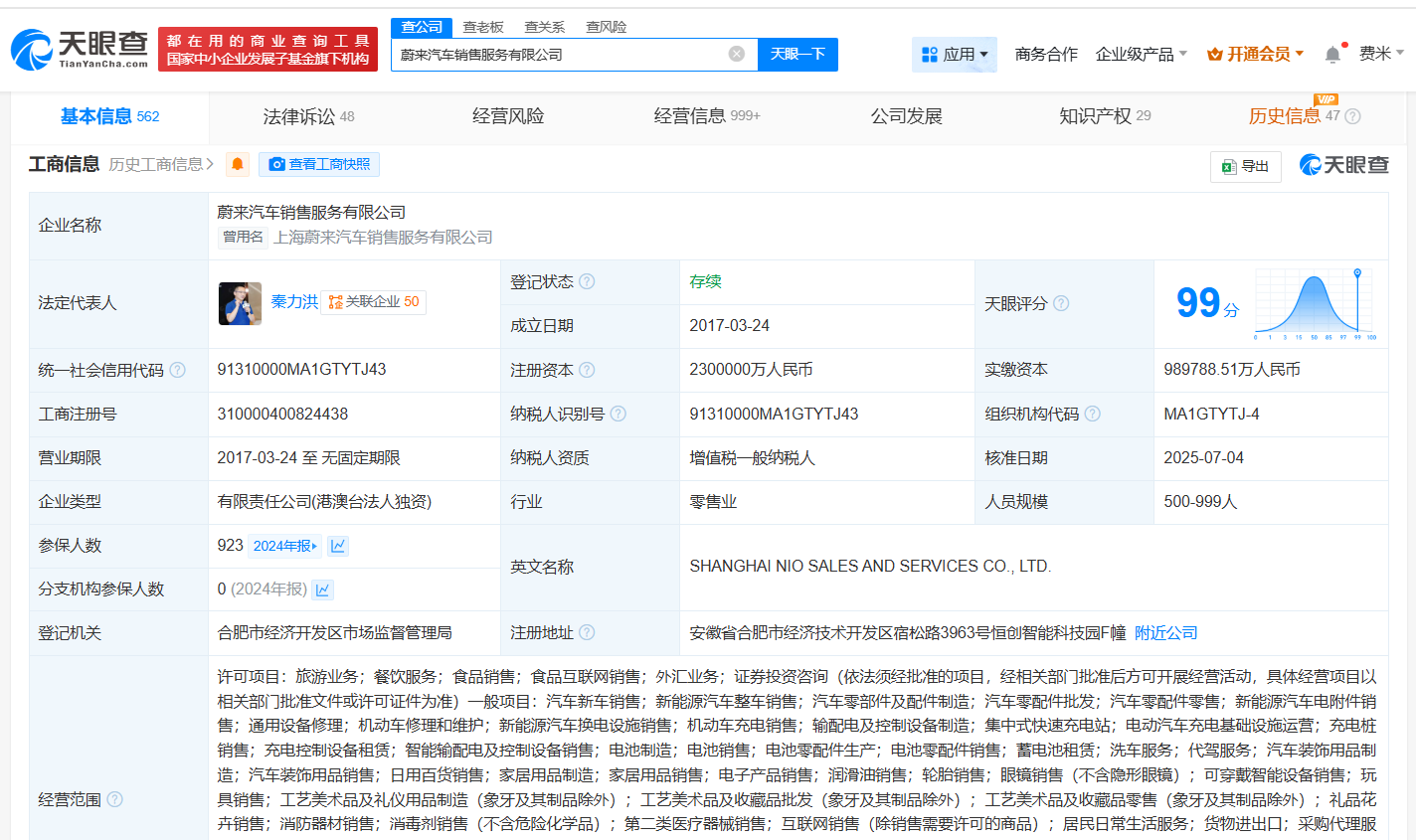Click credit code 91310000MA1GTYTJ43 in 统一社会信用代码 row
The width and height of the screenshot is (1416, 840).
click(301, 369)
